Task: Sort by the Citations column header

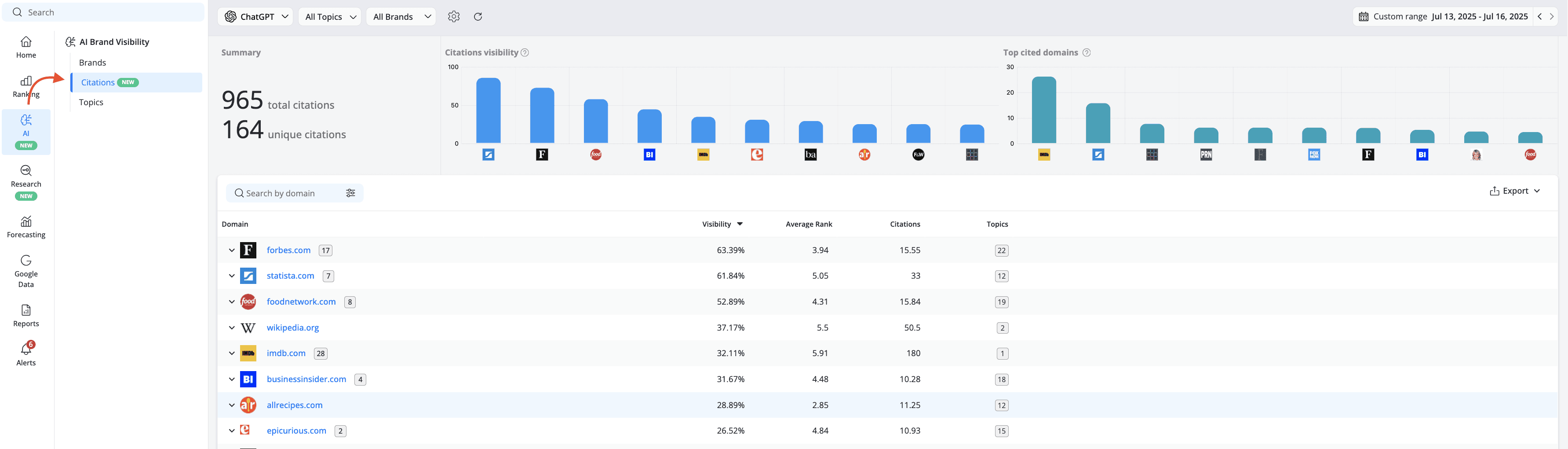Action: coord(905,224)
